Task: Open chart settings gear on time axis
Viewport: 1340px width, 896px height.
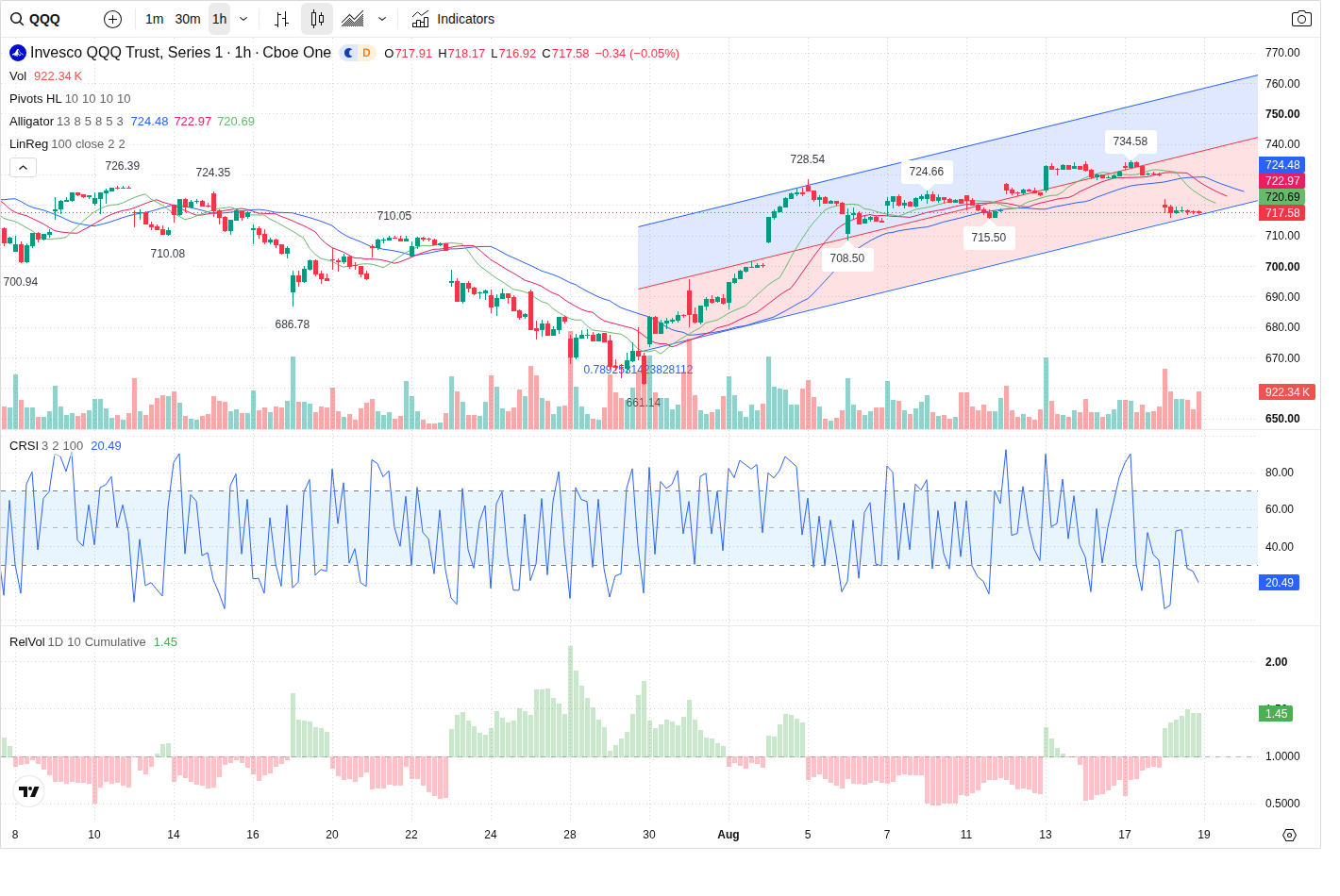Action: point(1290,835)
